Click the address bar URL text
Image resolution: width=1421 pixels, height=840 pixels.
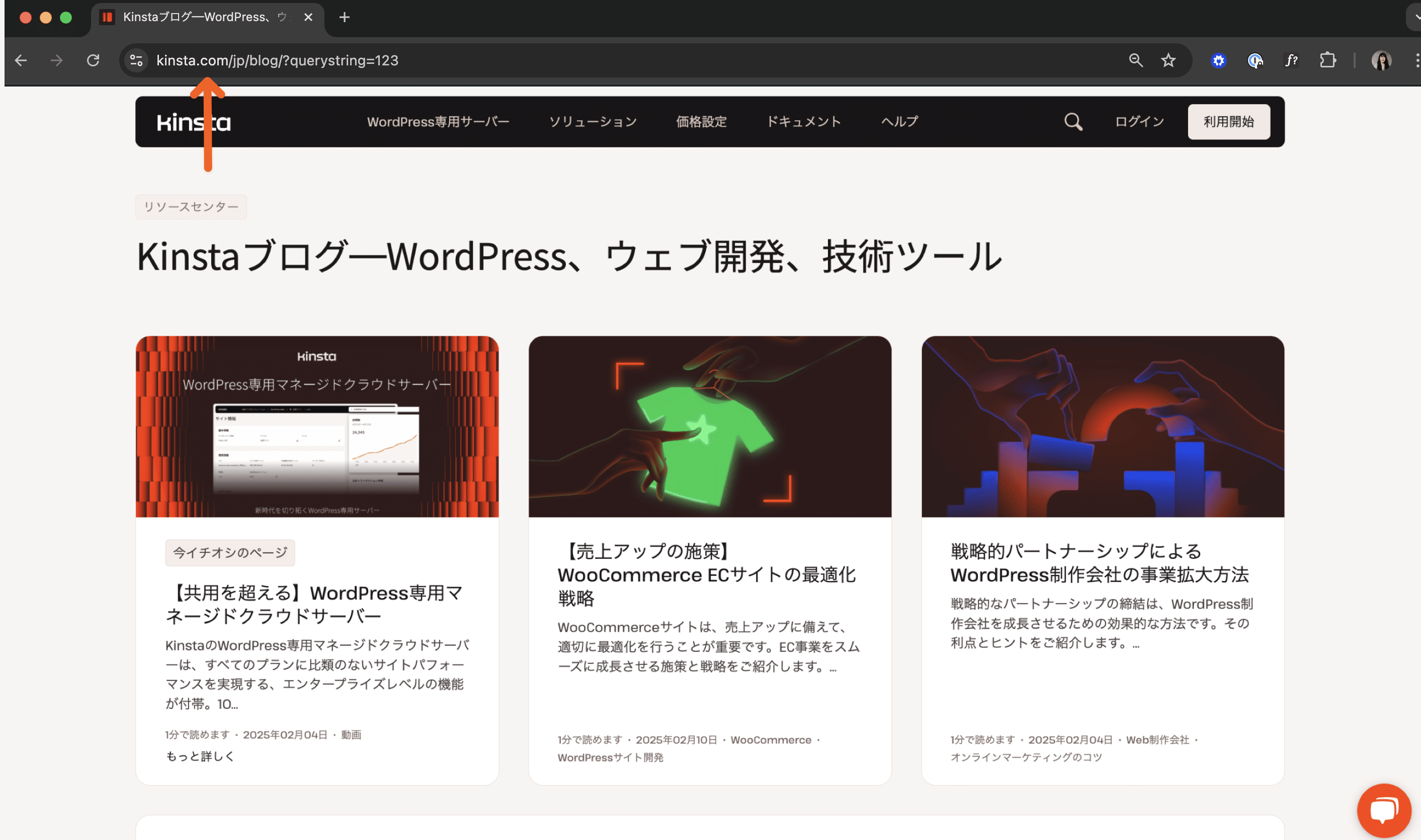pyautogui.click(x=277, y=60)
